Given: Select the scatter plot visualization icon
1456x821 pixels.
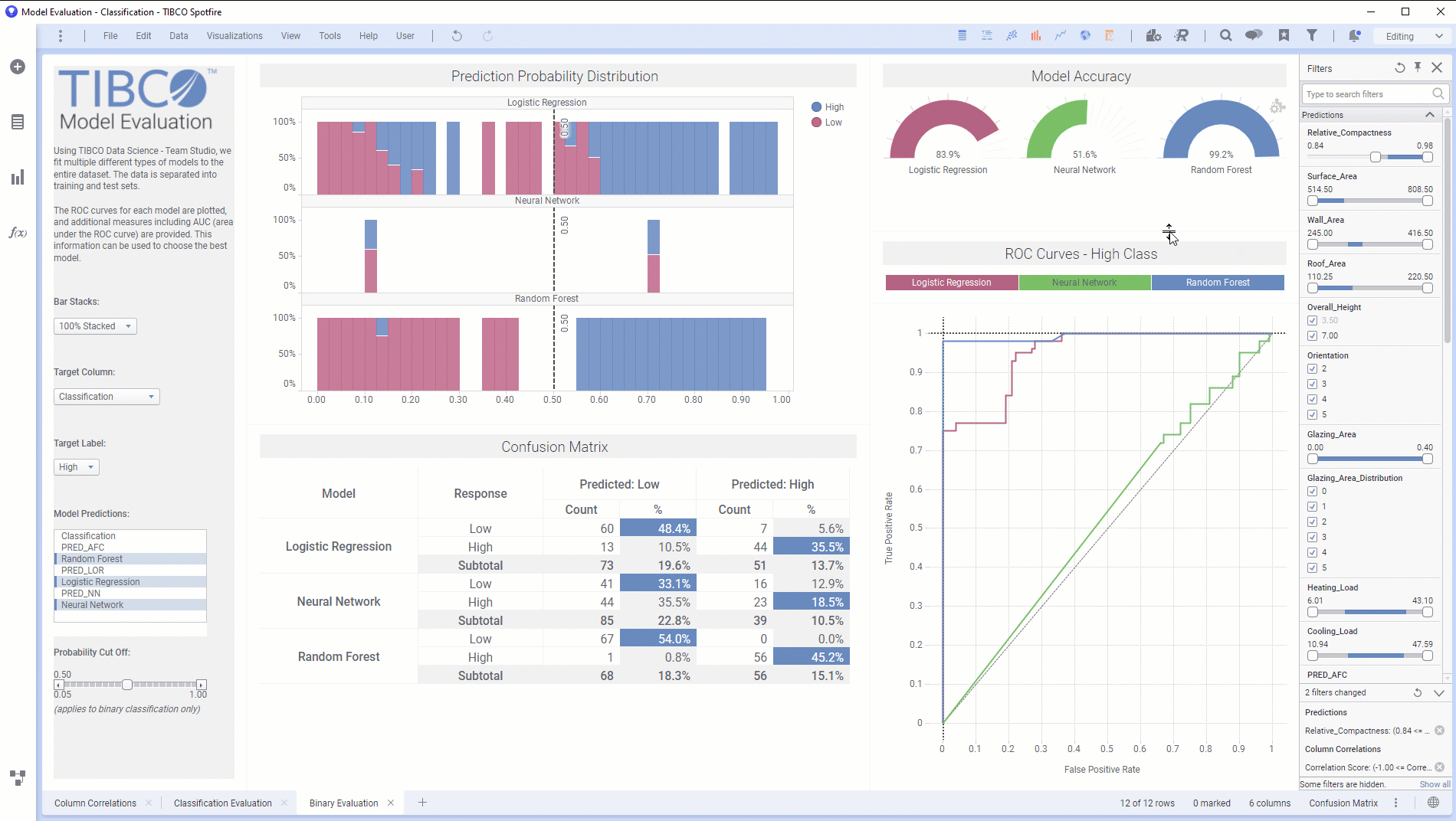Looking at the screenshot, I should coord(1012,35).
